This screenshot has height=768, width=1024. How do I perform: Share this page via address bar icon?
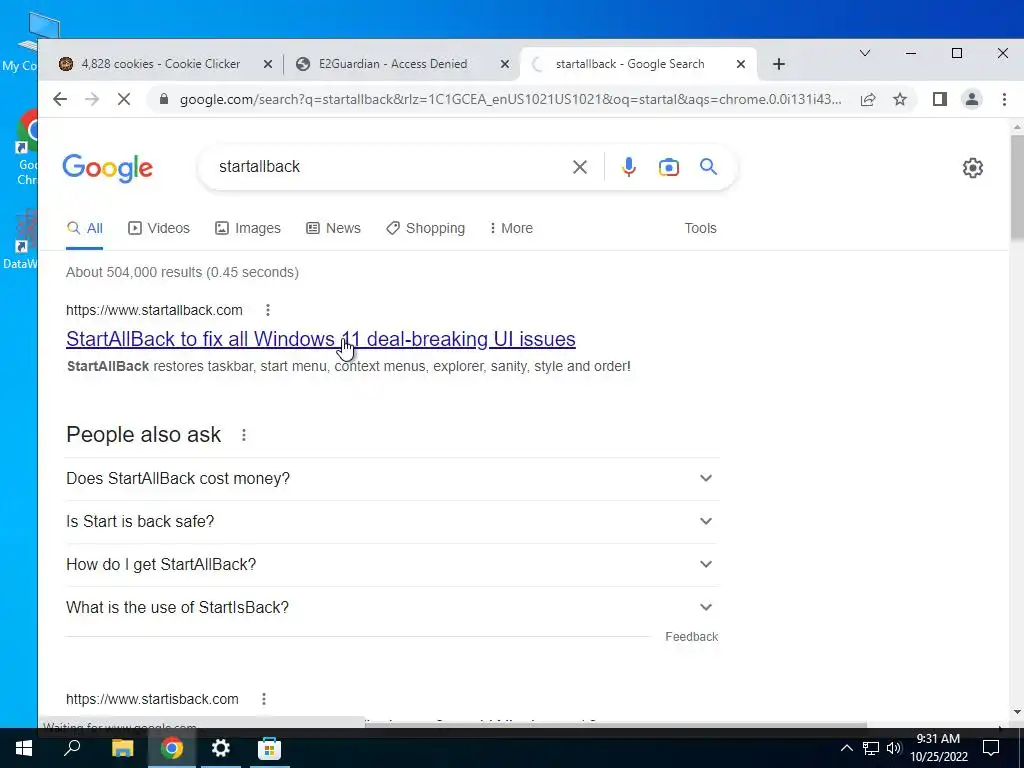868,99
